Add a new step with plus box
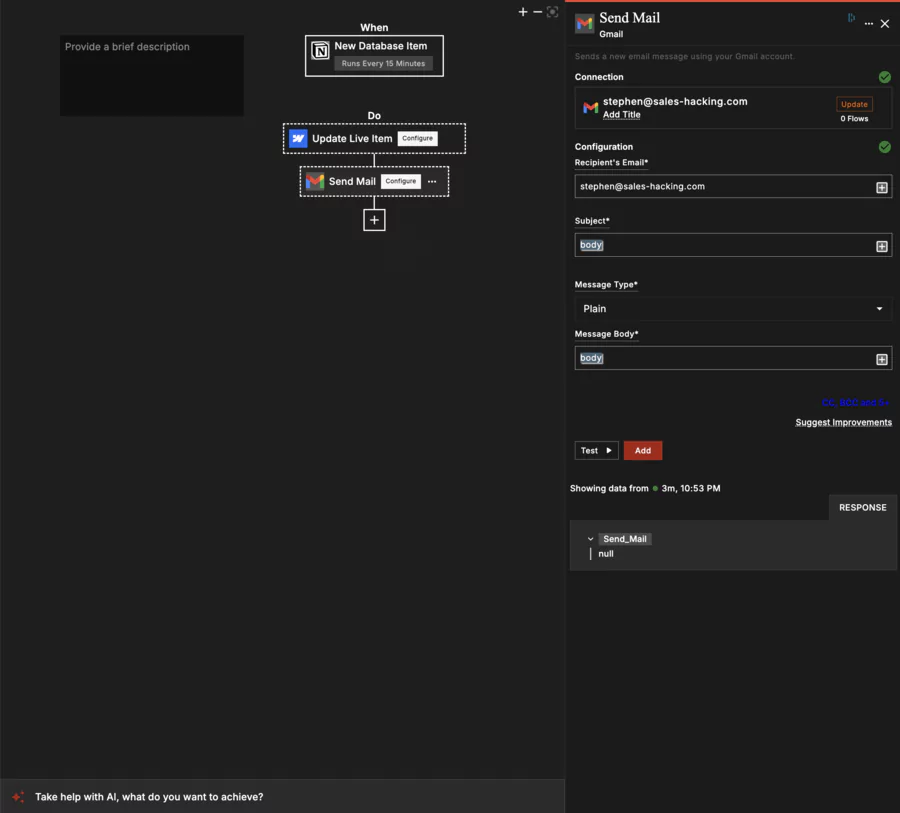Image resolution: width=900 pixels, height=813 pixels. [x=374, y=220]
